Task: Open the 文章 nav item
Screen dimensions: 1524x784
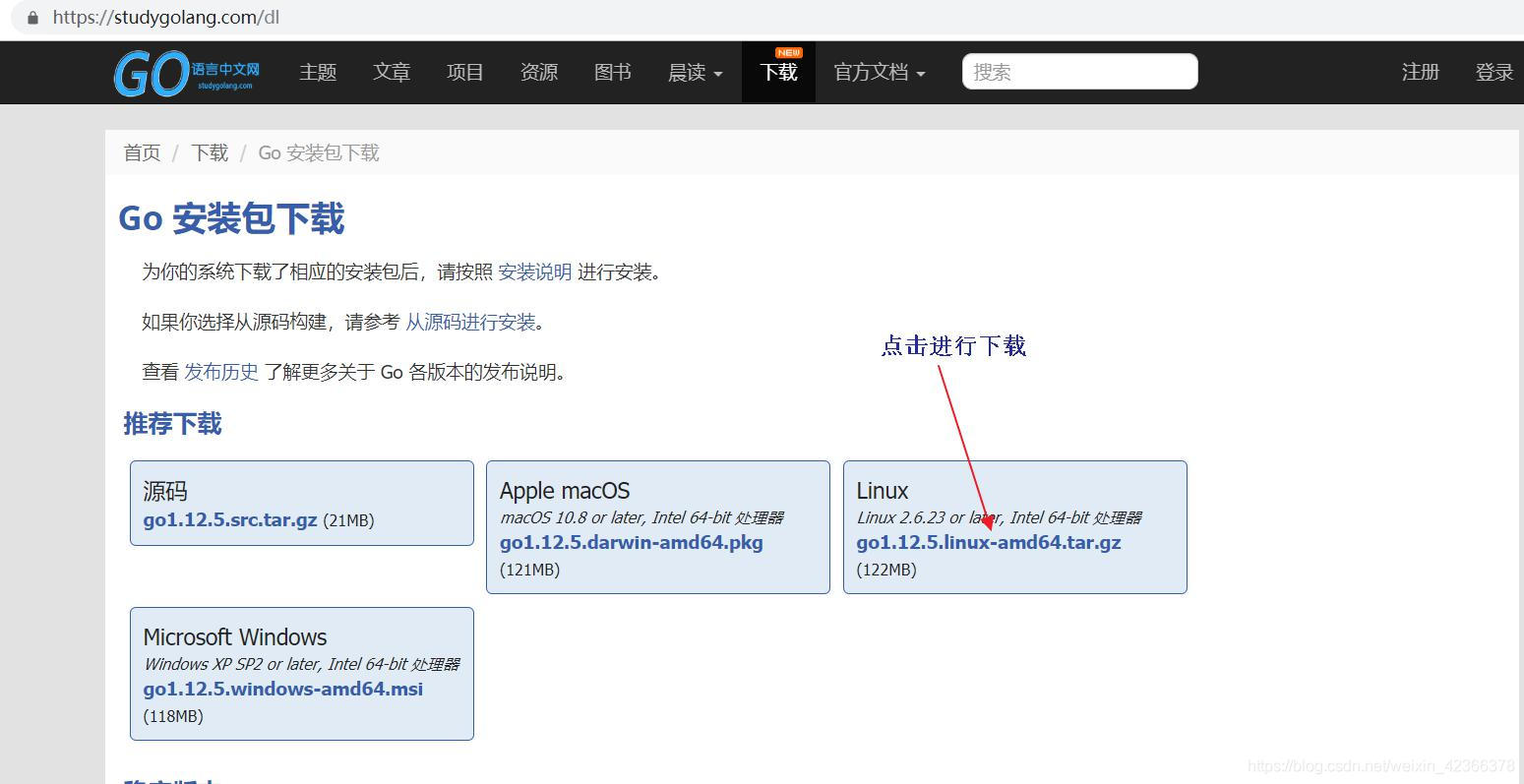Action: 392,72
